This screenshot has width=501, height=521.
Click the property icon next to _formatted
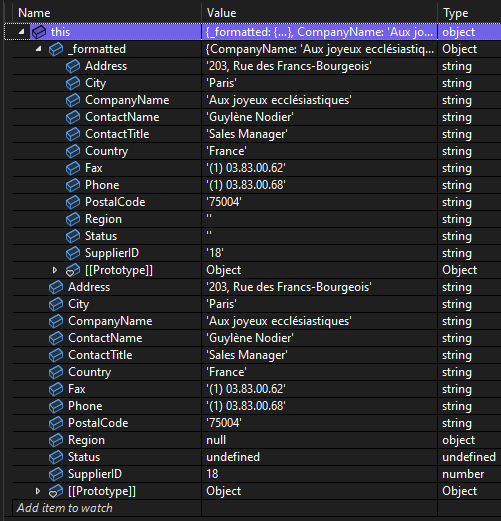(x=56, y=49)
